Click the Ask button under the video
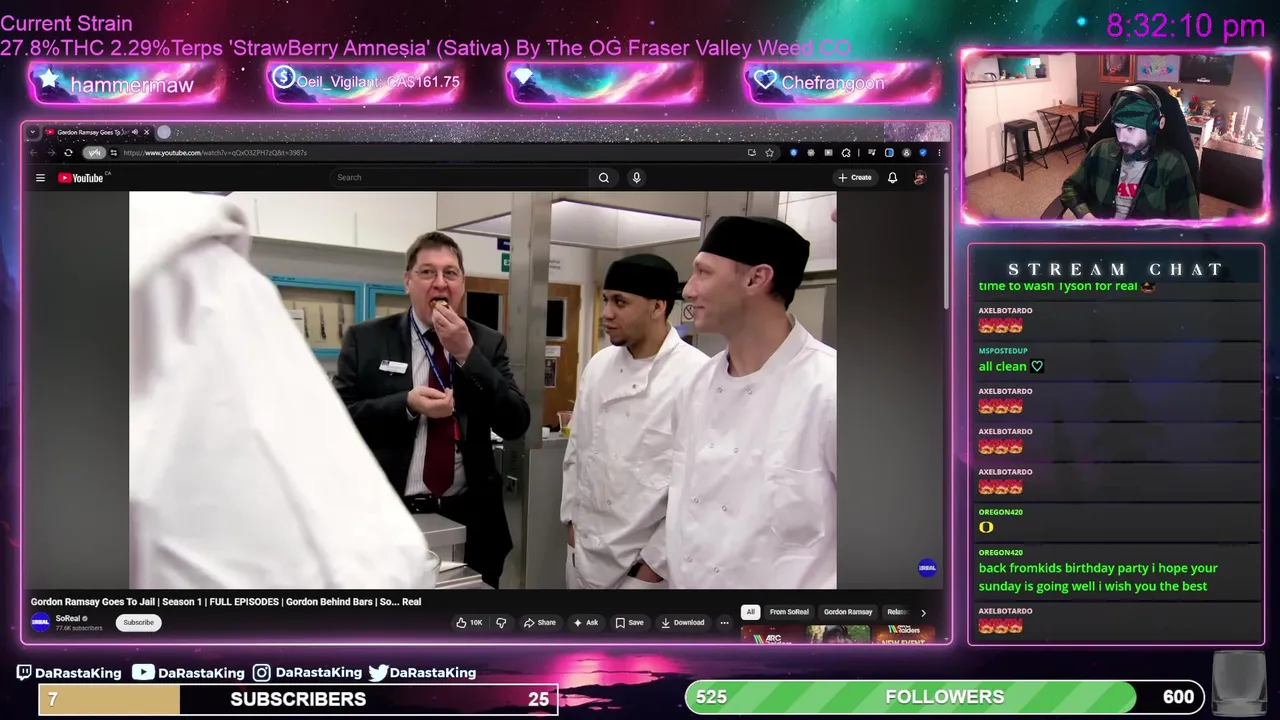Screen dimensions: 1280x720 click(x=585, y=623)
